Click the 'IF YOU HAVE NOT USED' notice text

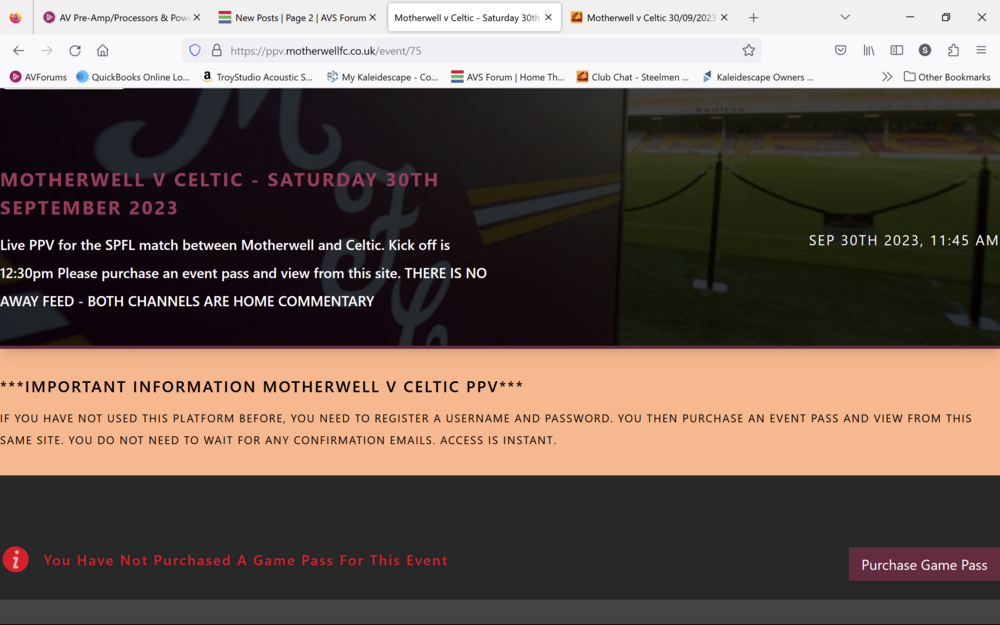(x=486, y=429)
